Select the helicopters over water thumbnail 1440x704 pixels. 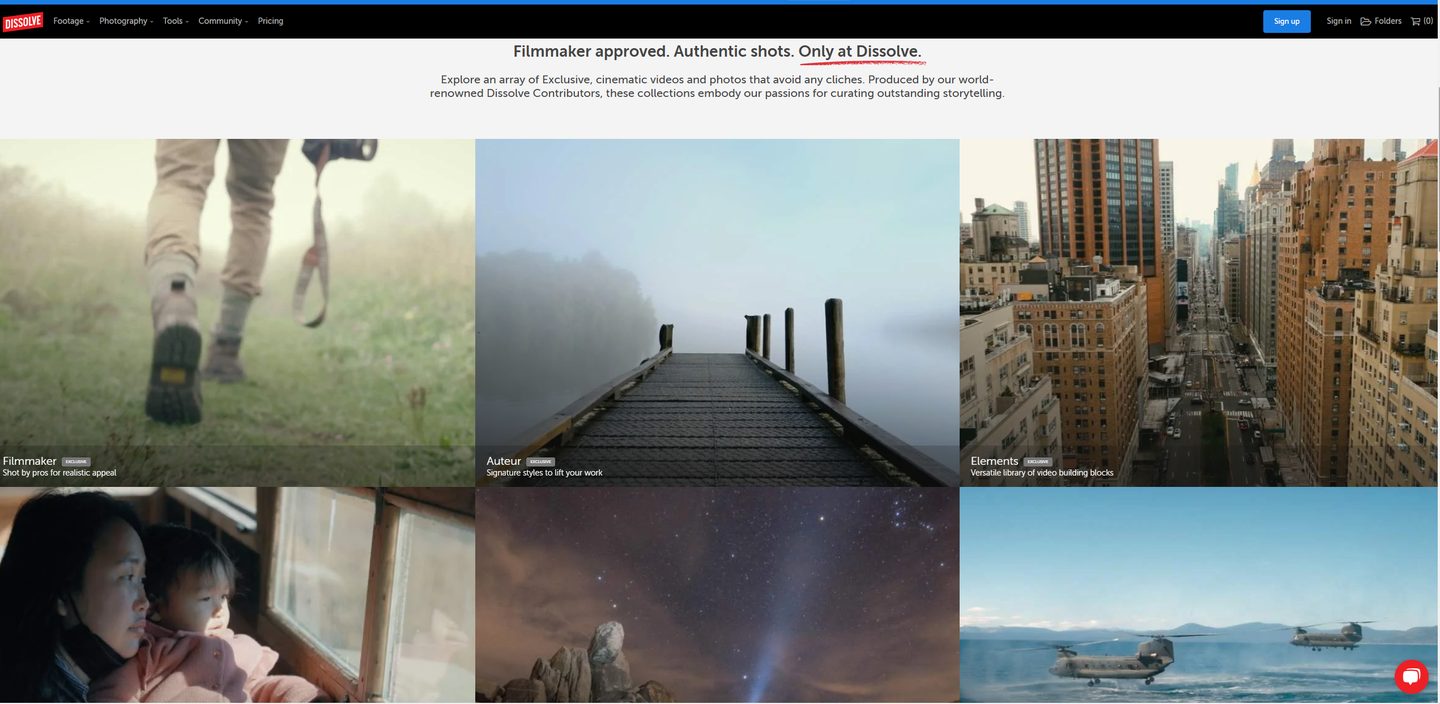(x=1198, y=595)
